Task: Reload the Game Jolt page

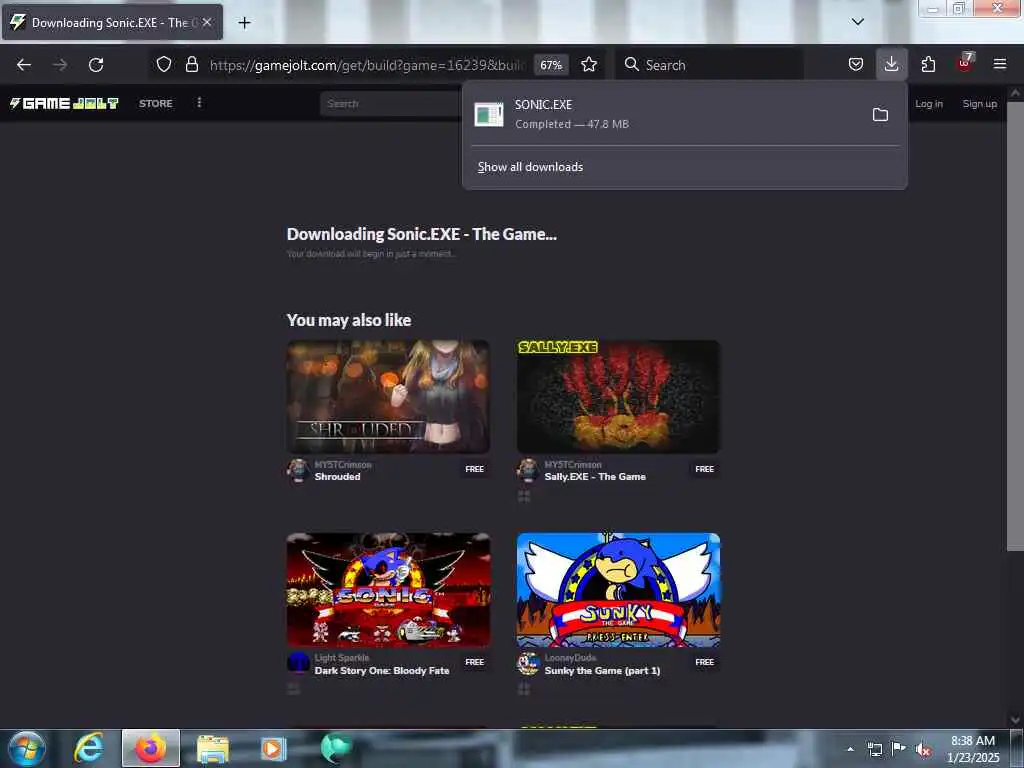Action: (96, 65)
